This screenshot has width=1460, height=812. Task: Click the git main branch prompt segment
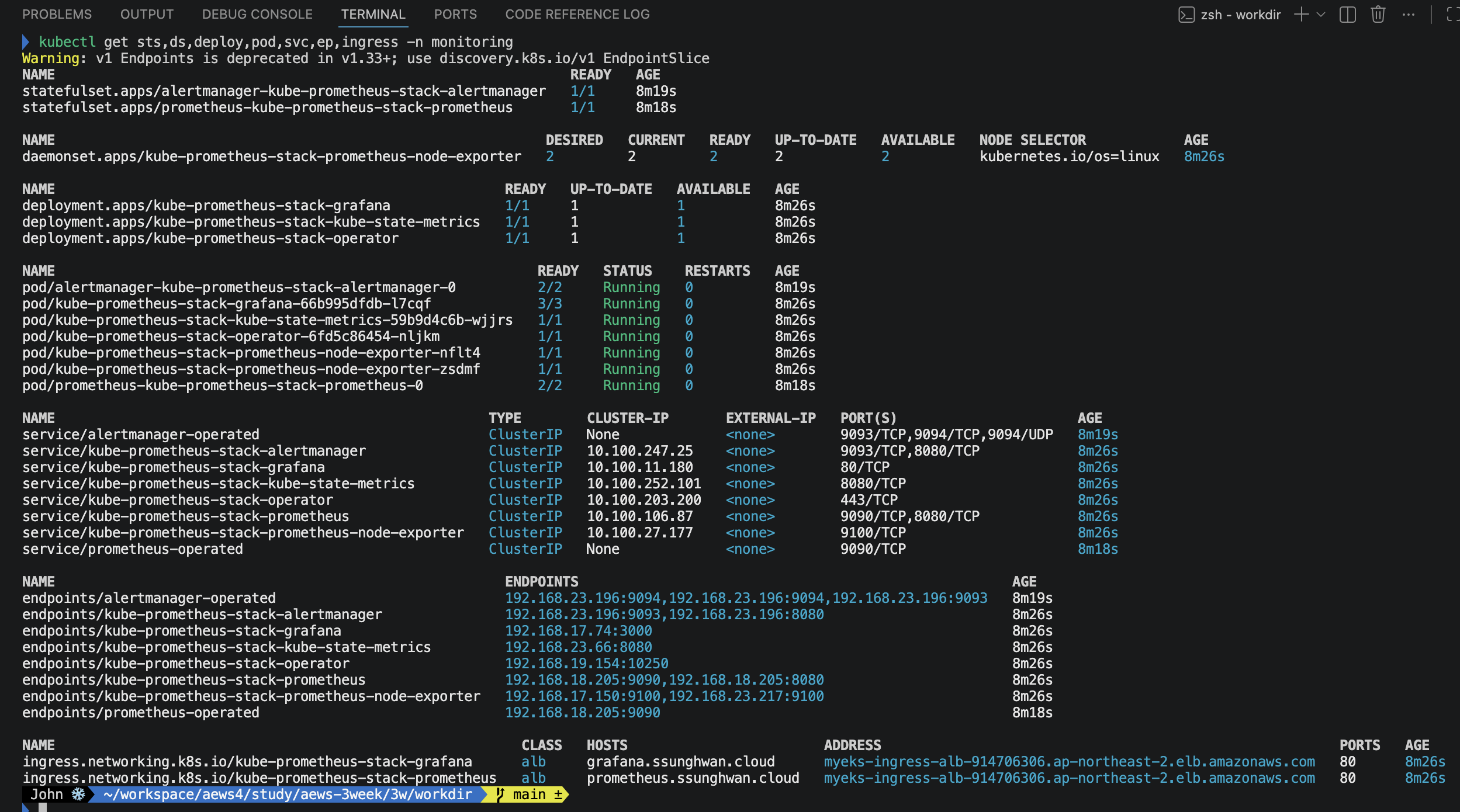coord(529,794)
